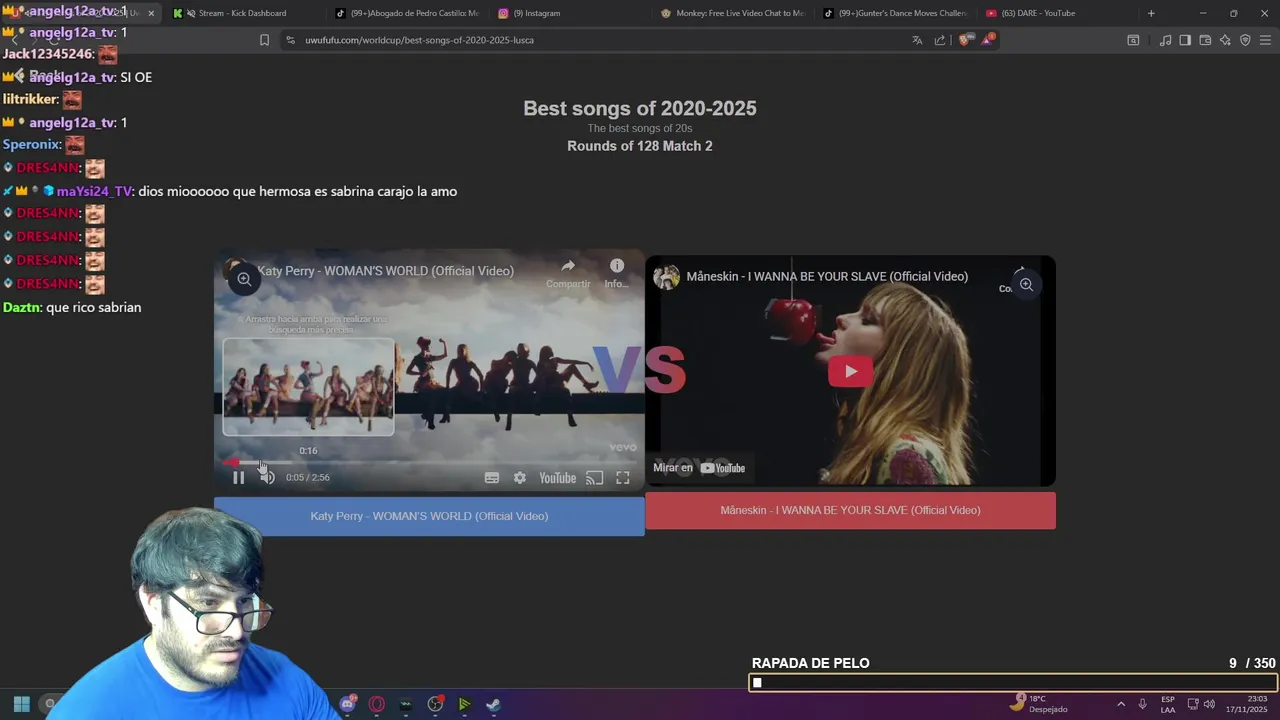Switch to Monkey Free Live Video Chat tab
Screen dimensions: 1280x720
731,13
